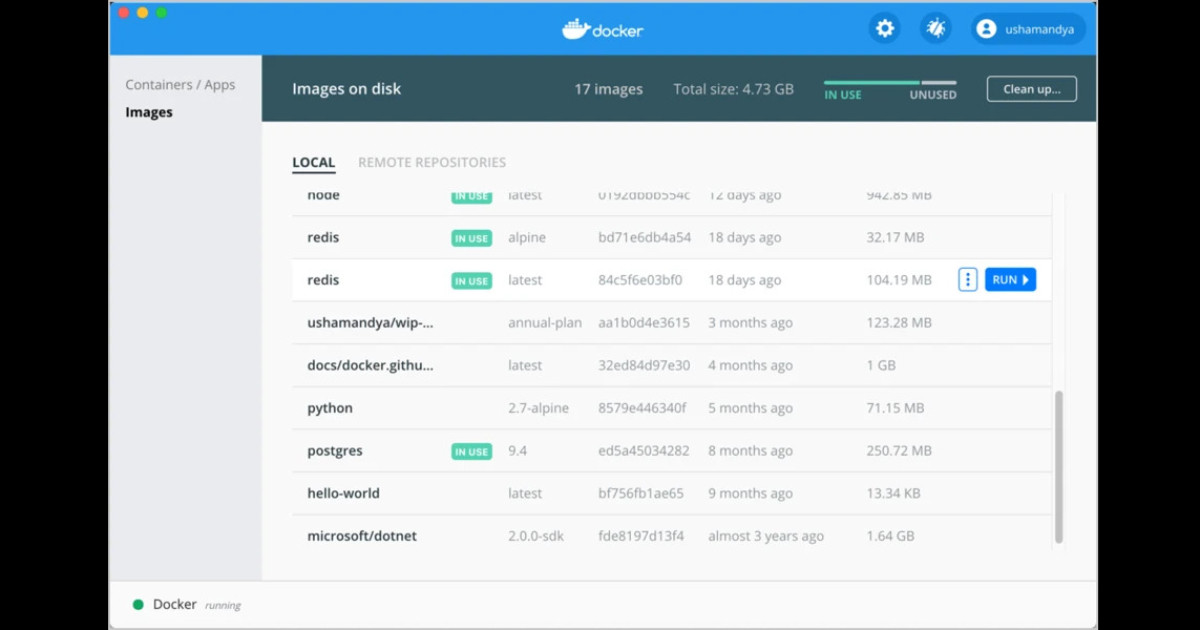The width and height of the screenshot is (1200, 630).
Task: Click image ID bd71e6db4a54
Action: point(645,238)
